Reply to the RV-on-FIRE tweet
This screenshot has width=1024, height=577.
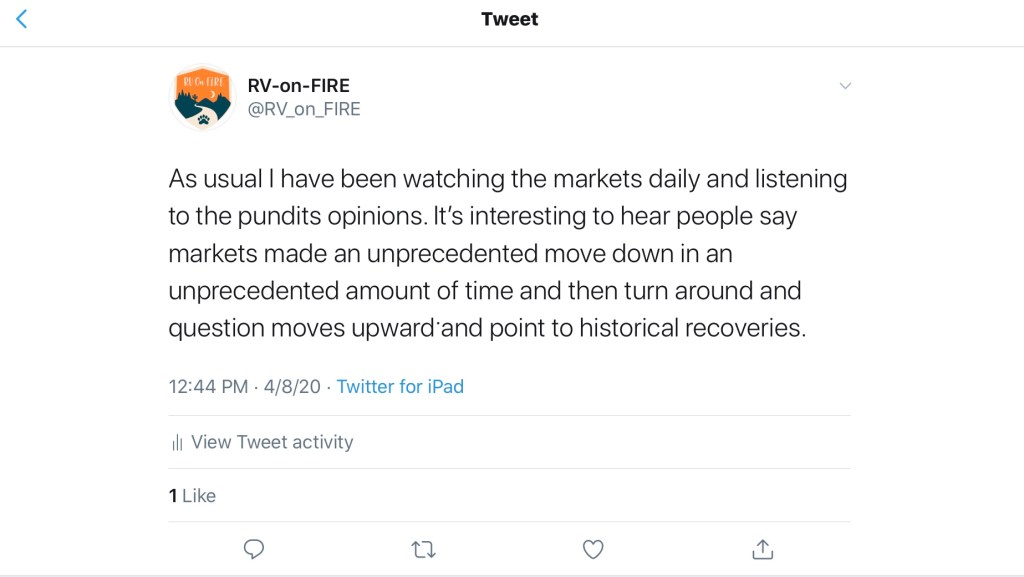click(x=254, y=548)
